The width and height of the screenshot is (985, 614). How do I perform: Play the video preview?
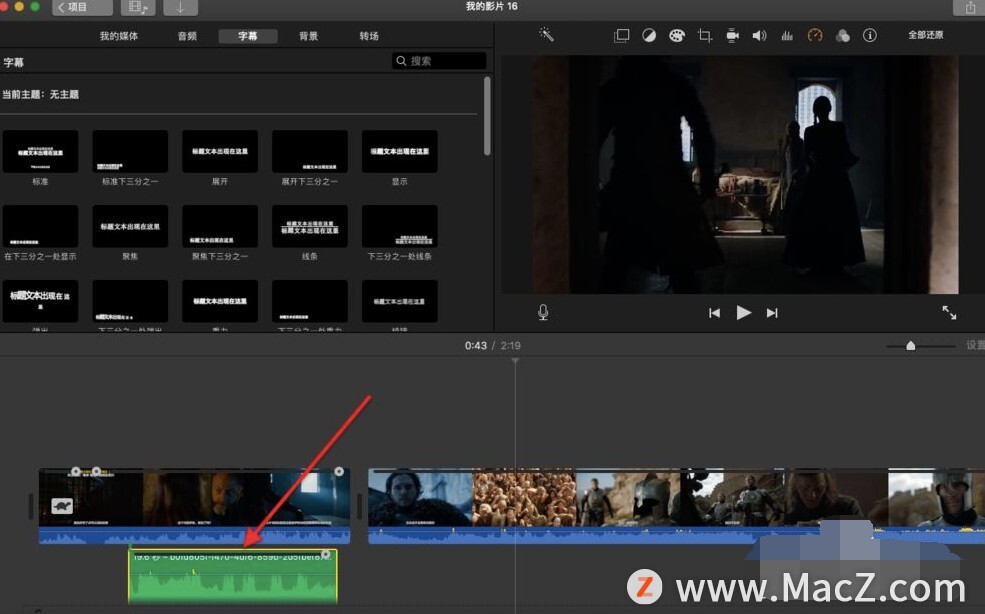744,312
